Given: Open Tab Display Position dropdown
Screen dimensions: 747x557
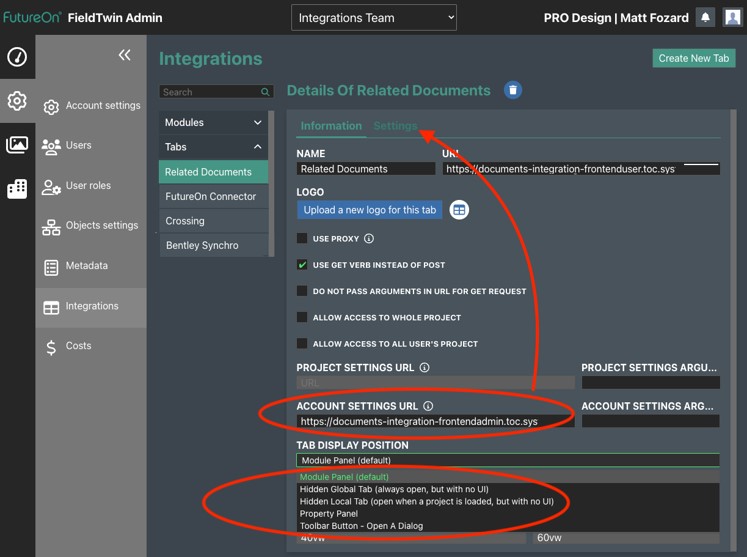Looking at the screenshot, I should point(508,460).
